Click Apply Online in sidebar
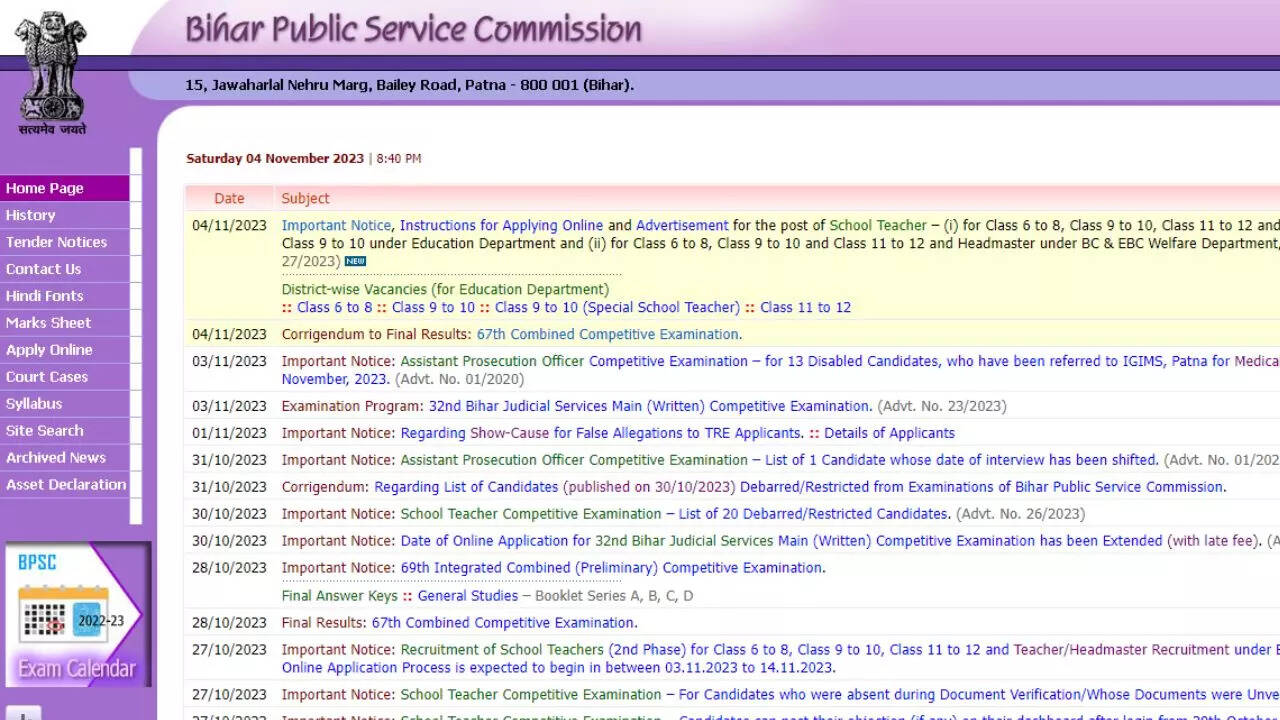1280x720 pixels. (x=49, y=350)
